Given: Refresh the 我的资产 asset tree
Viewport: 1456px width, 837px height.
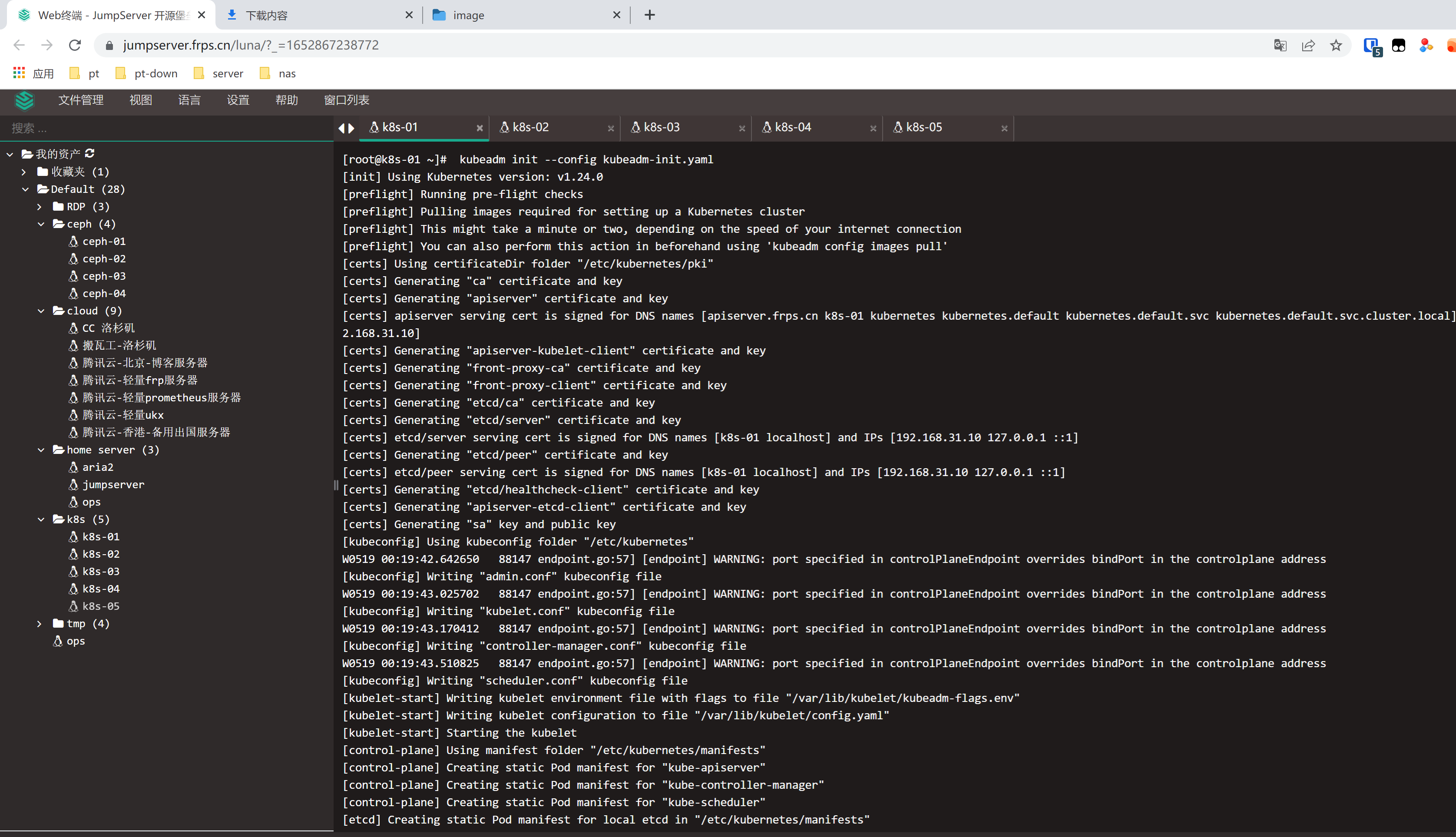Looking at the screenshot, I should click(x=89, y=153).
